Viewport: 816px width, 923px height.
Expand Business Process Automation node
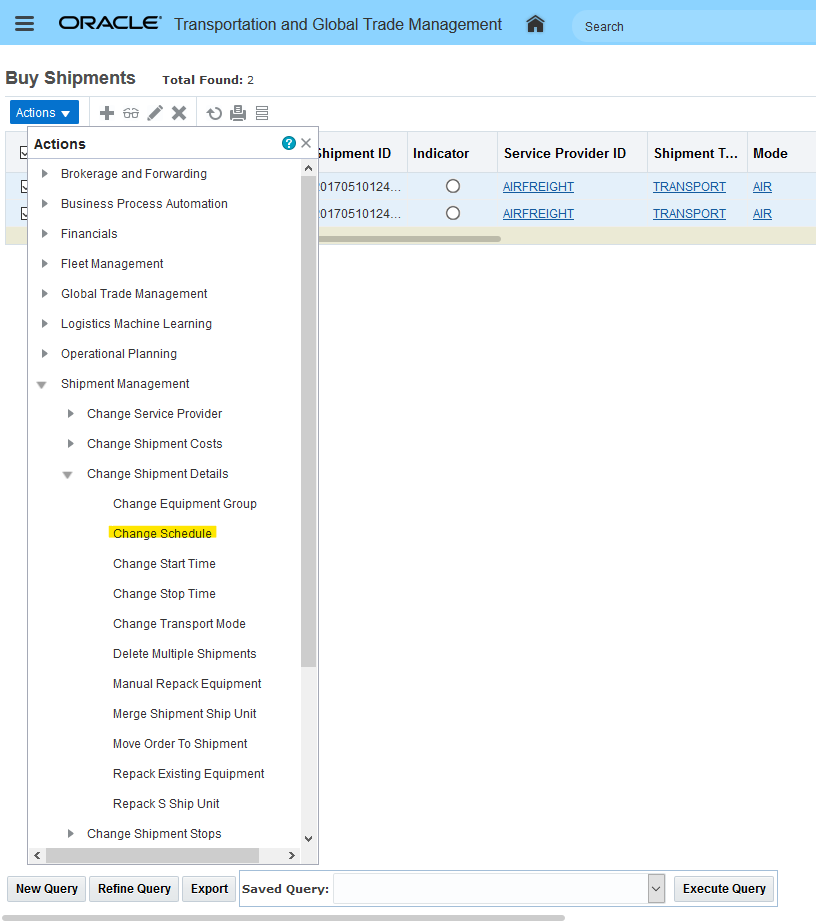[44, 204]
